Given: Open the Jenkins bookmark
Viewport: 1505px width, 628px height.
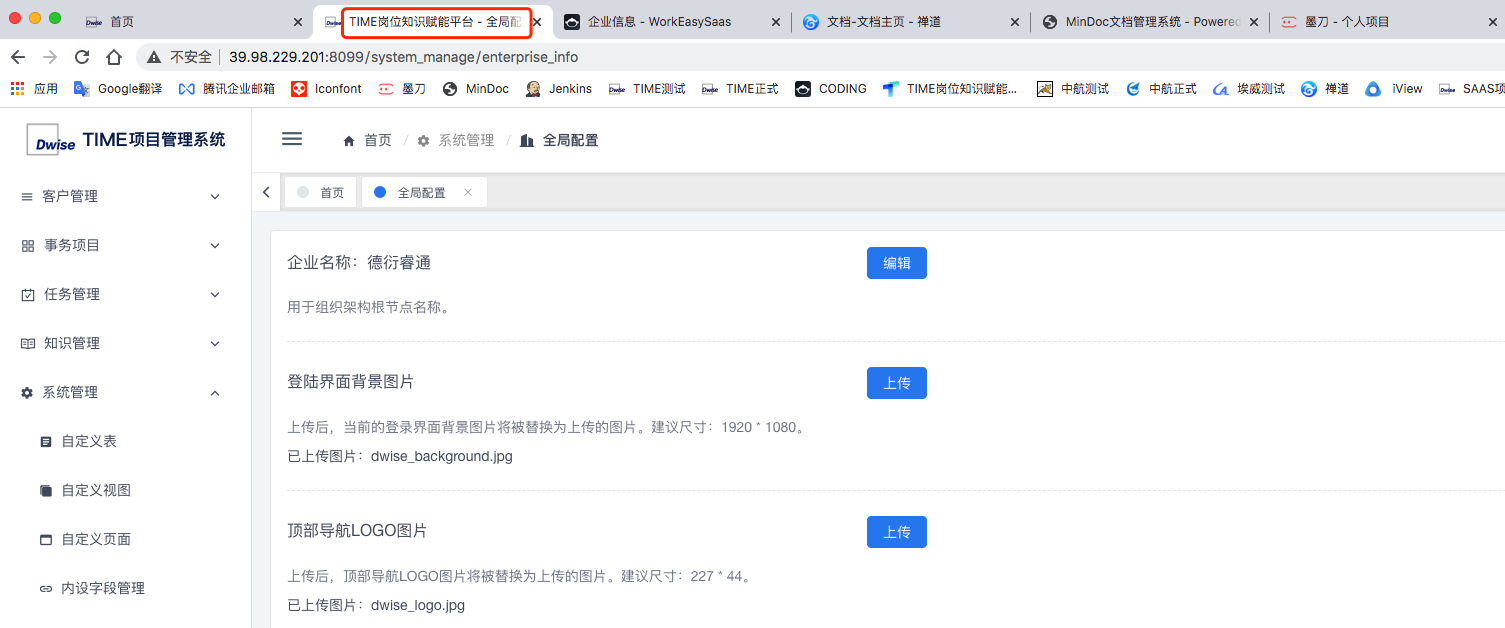Looking at the screenshot, I should pyautogui.click(x=558, y=89).
